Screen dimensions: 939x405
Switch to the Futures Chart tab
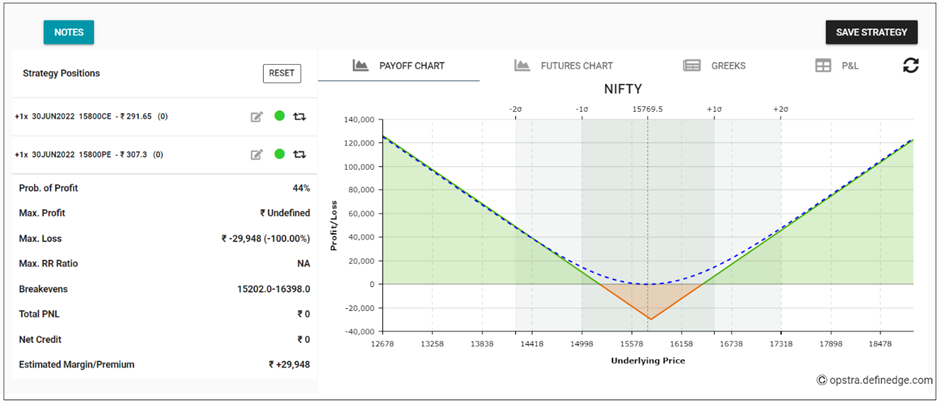click(576, 66)
